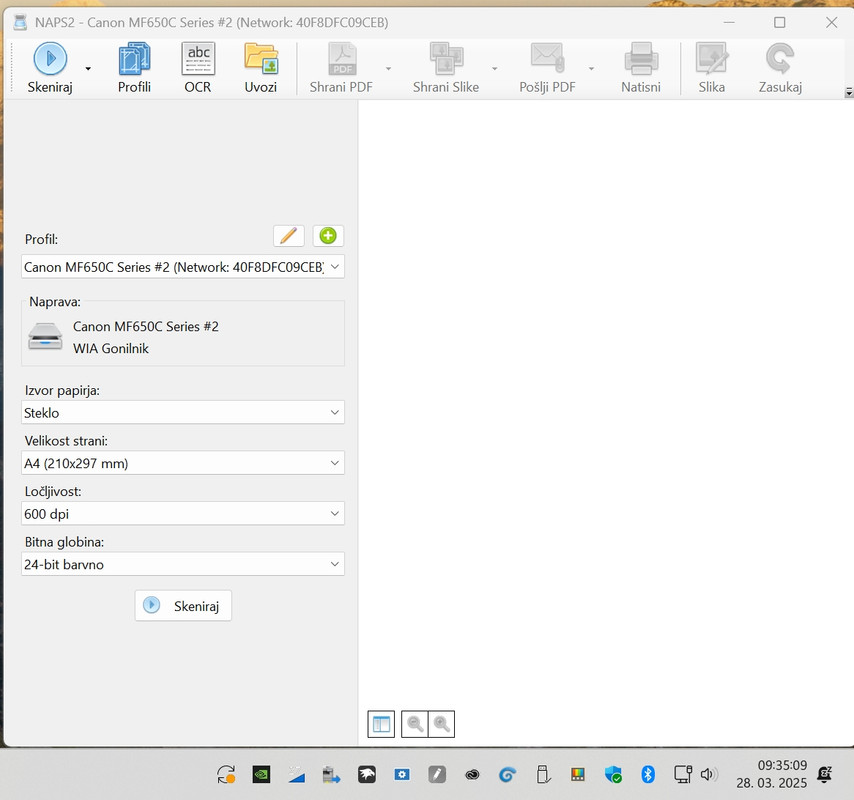This screenshot has width=854, height=800.
Task: Click the "Canon MF650C Series #2" device name
Action: (x=146, y=327)
